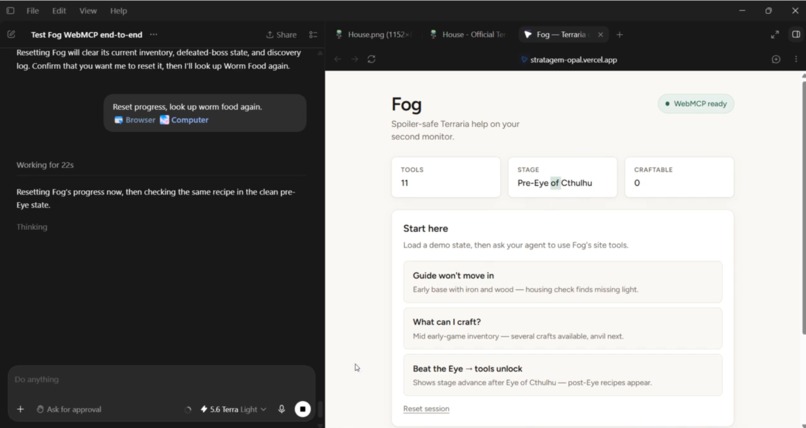Click the Computer tag in the message
The image size is (806, 428).
point(184,120)
